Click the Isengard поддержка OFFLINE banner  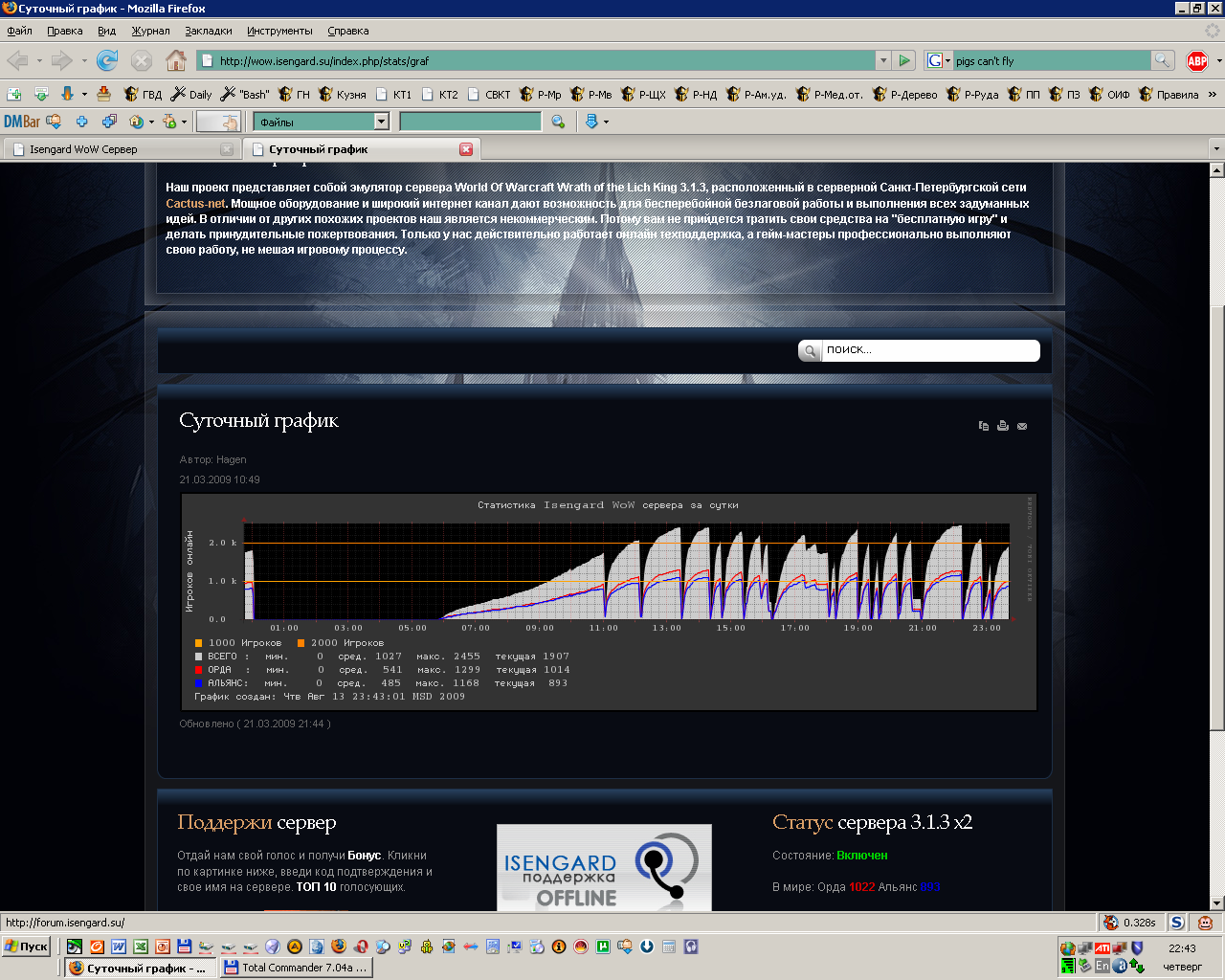click(x=604, y=867)
